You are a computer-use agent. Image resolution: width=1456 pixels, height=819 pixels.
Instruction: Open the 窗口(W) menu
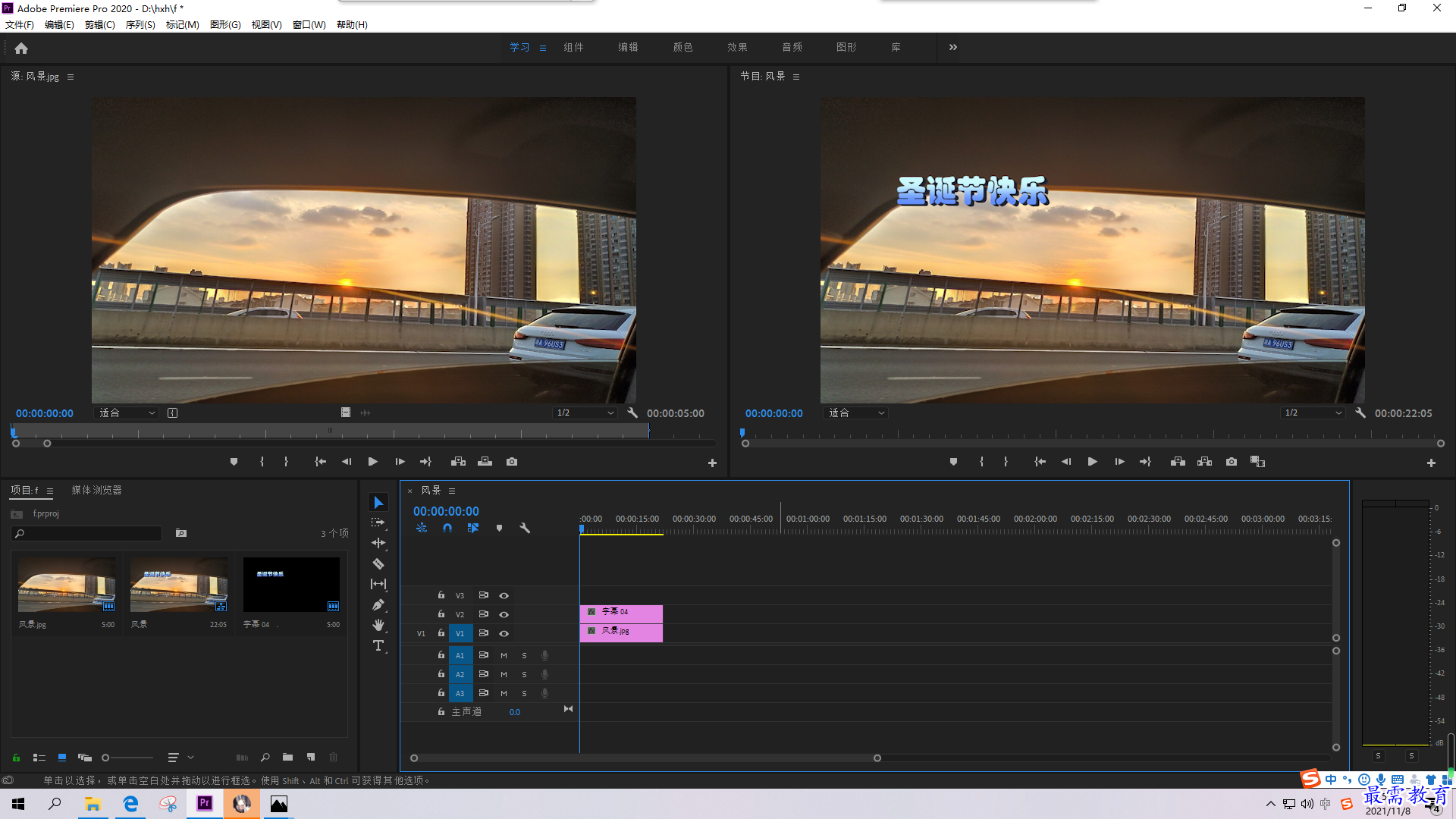pos(309,25)
